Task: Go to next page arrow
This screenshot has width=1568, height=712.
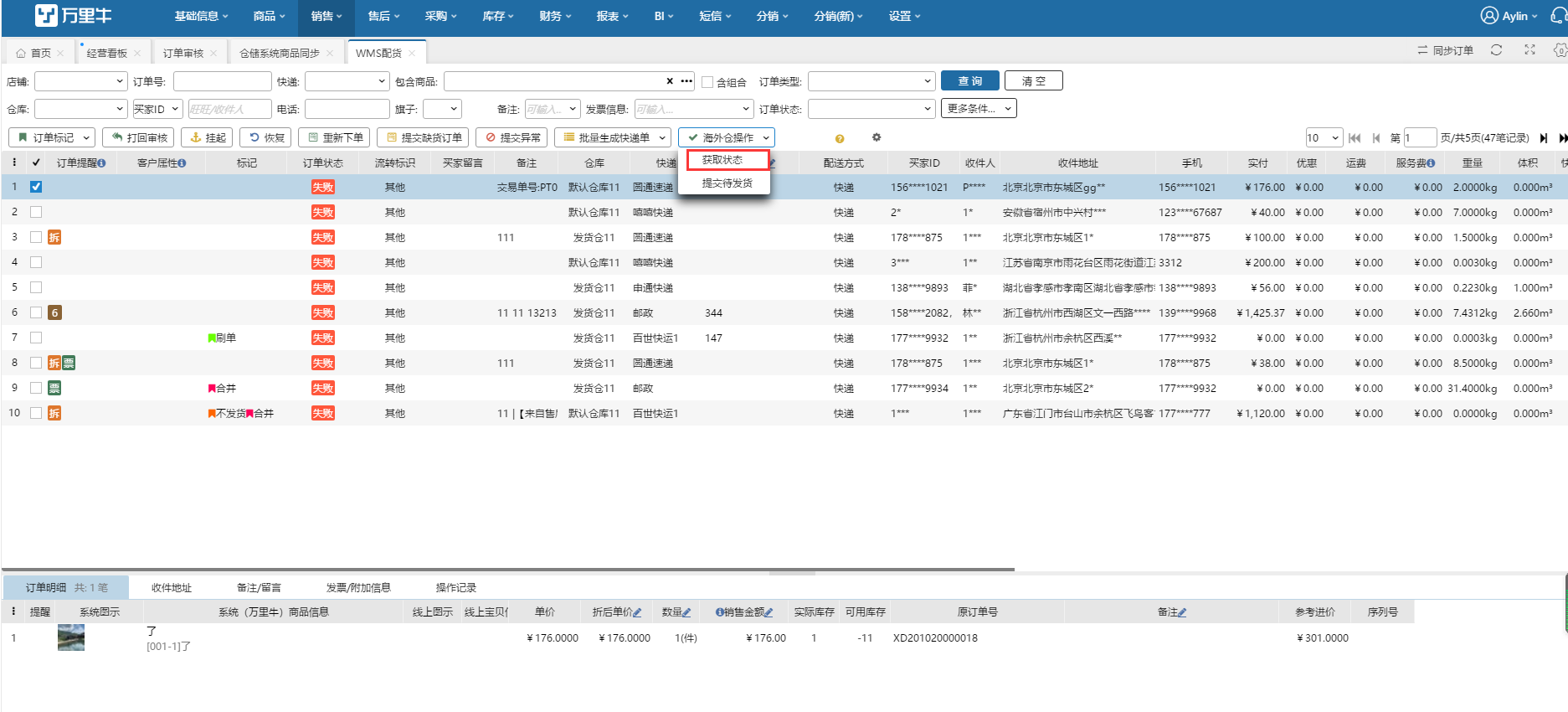Action: click(1544, 138)
